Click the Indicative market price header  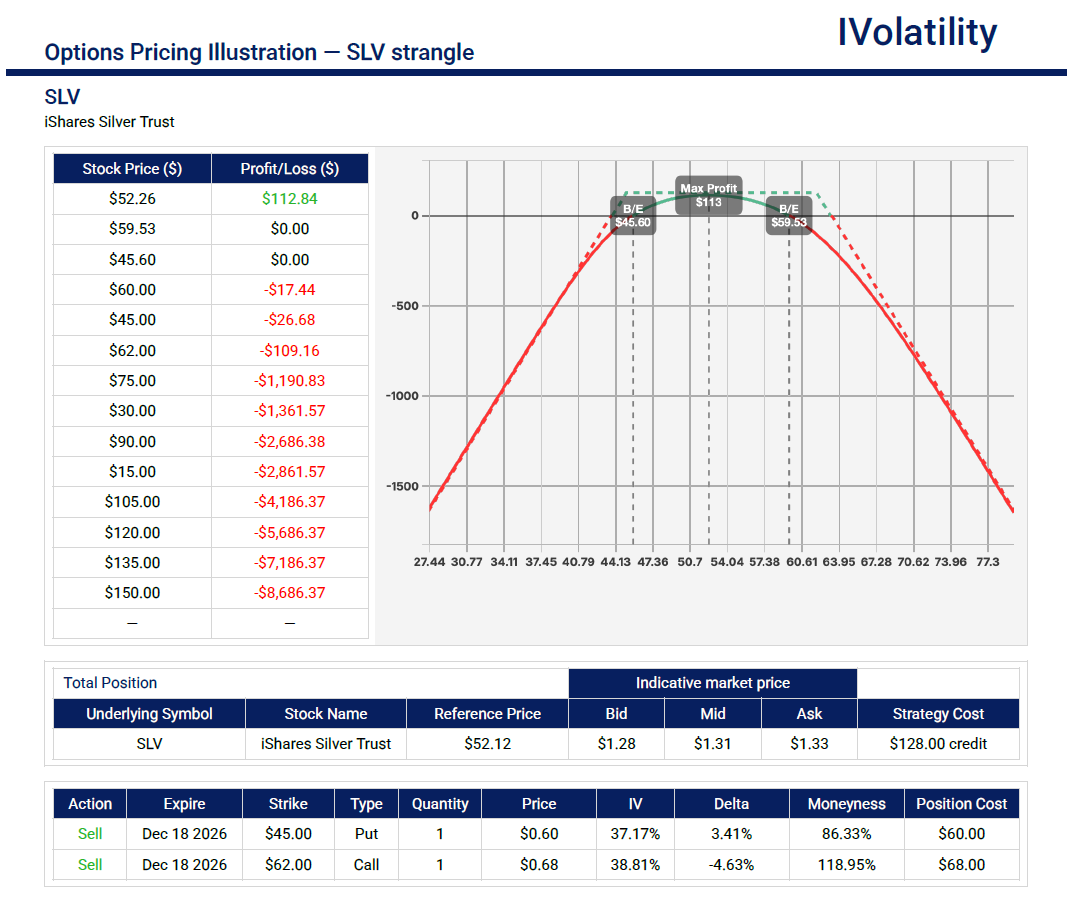click(x=712, y=683)
